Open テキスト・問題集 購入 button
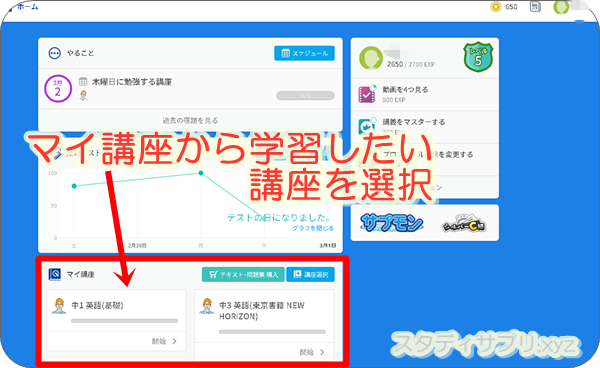The height and width of the screenshot is (368, 600). click(243, 274)
